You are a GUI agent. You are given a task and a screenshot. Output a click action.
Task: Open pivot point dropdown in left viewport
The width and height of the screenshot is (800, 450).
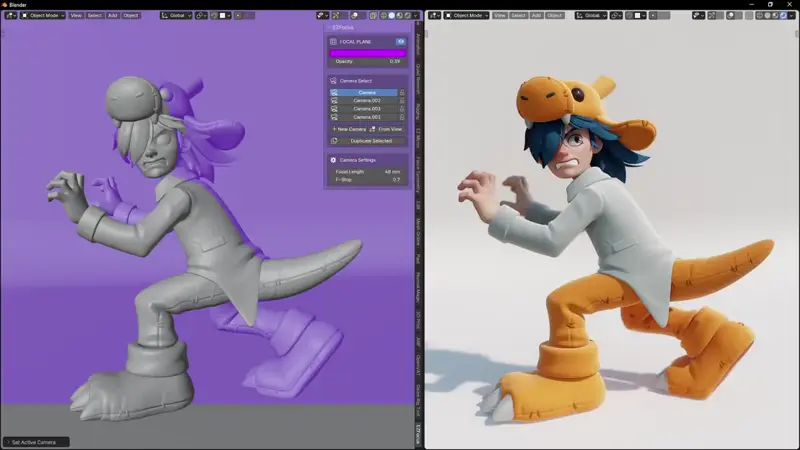[201, 15]
